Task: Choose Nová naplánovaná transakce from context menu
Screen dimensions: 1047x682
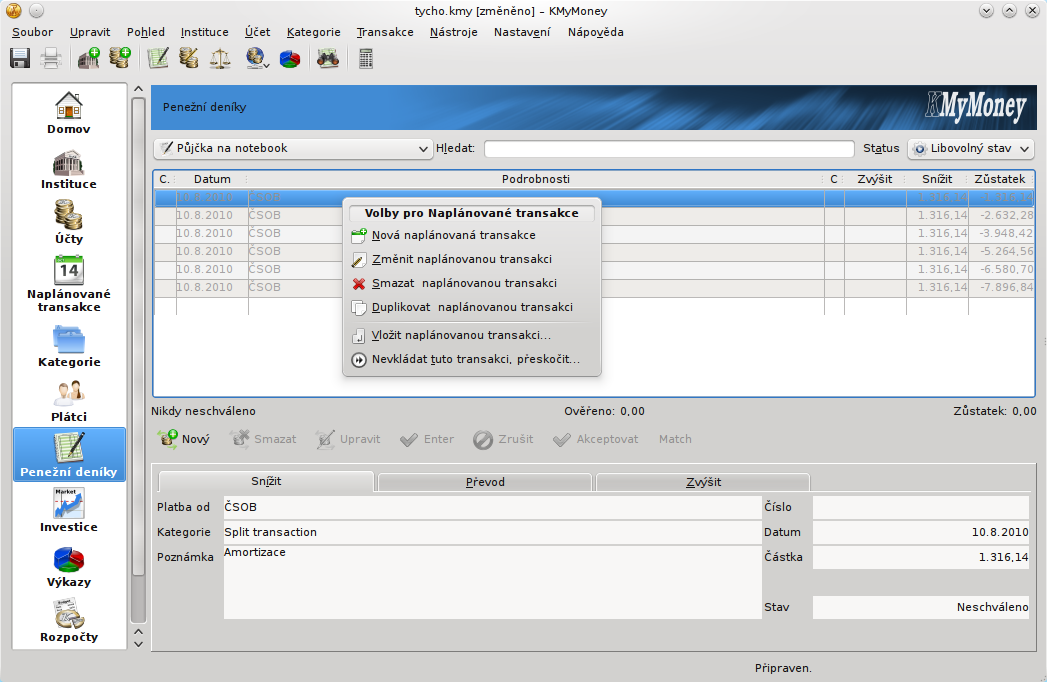Action: [x=471, y=235]
